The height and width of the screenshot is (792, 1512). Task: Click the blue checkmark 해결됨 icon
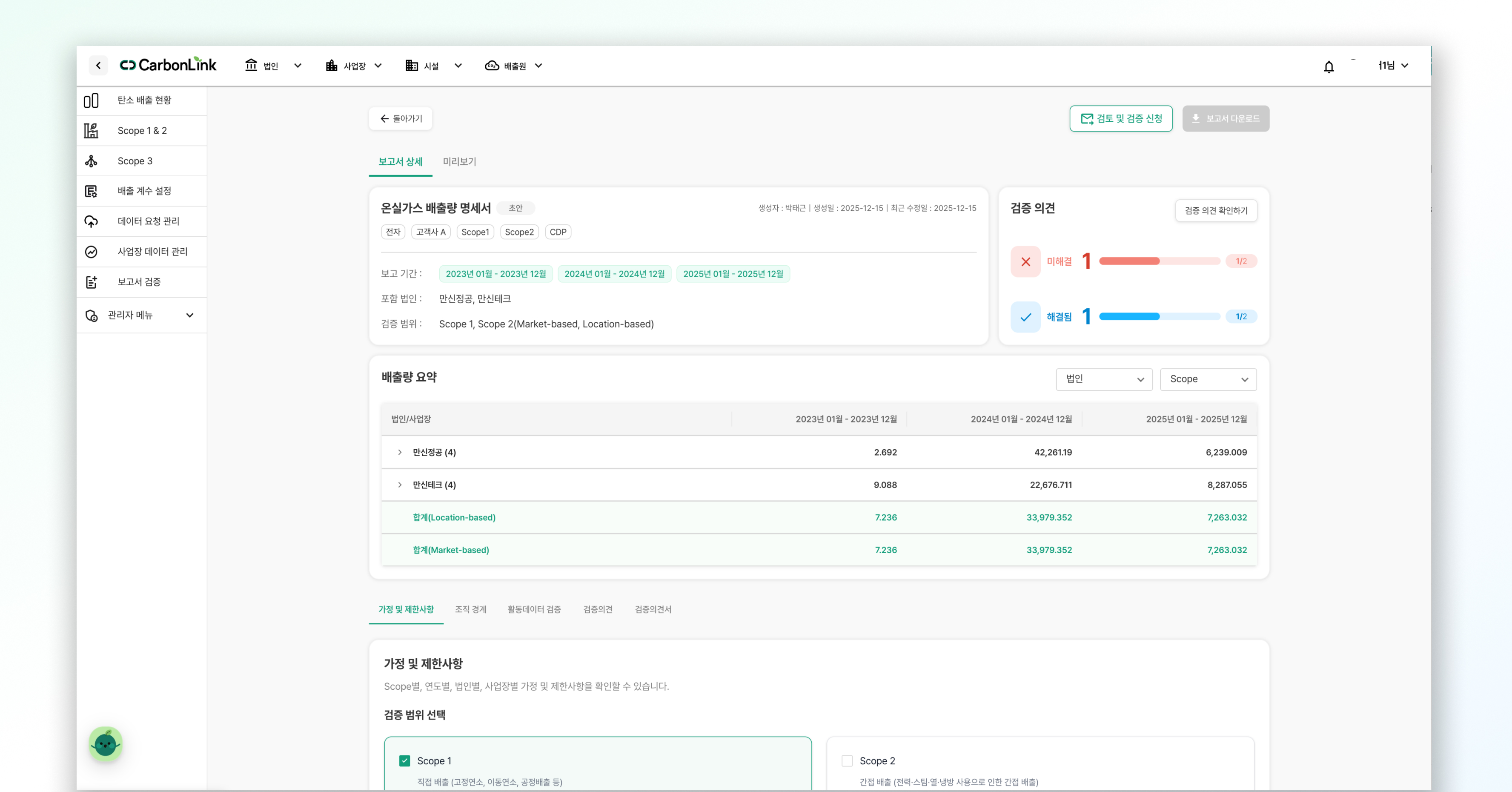tap(1025, 317)
